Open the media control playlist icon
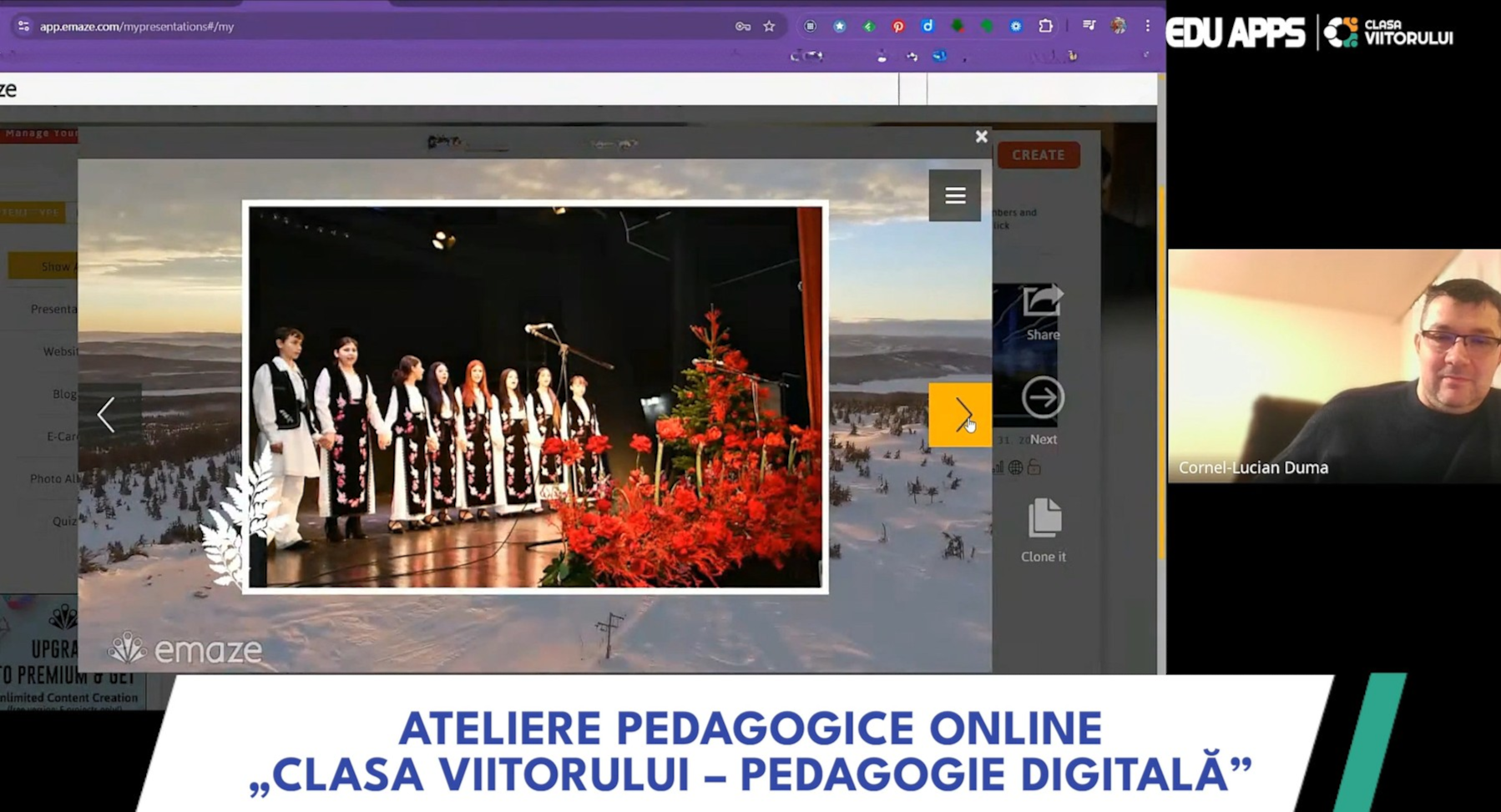Viewport: 1501px width, 812px height. pyautogui.click(x=1089, y=27)
